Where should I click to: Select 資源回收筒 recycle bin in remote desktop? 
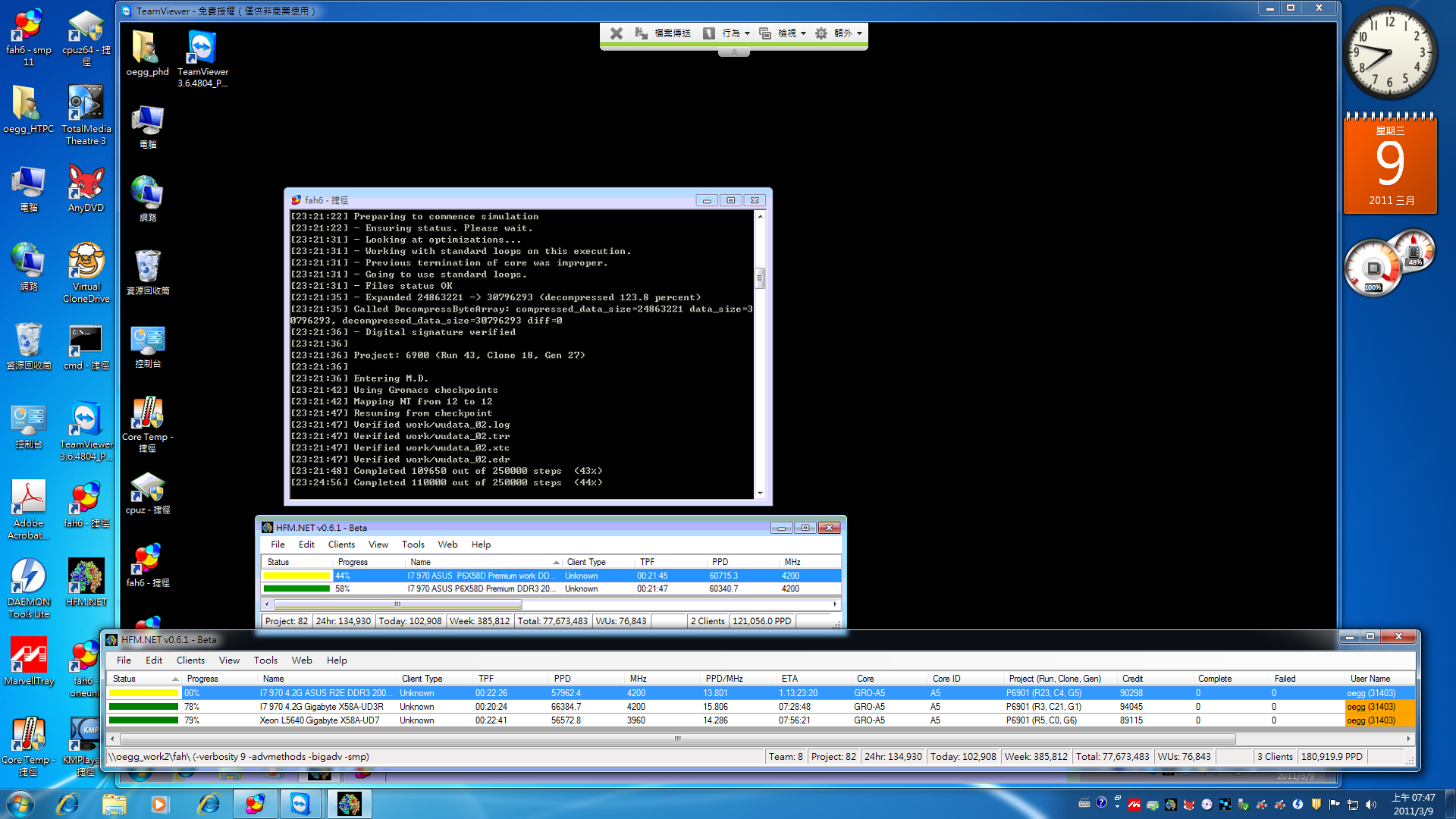[147, 273]
